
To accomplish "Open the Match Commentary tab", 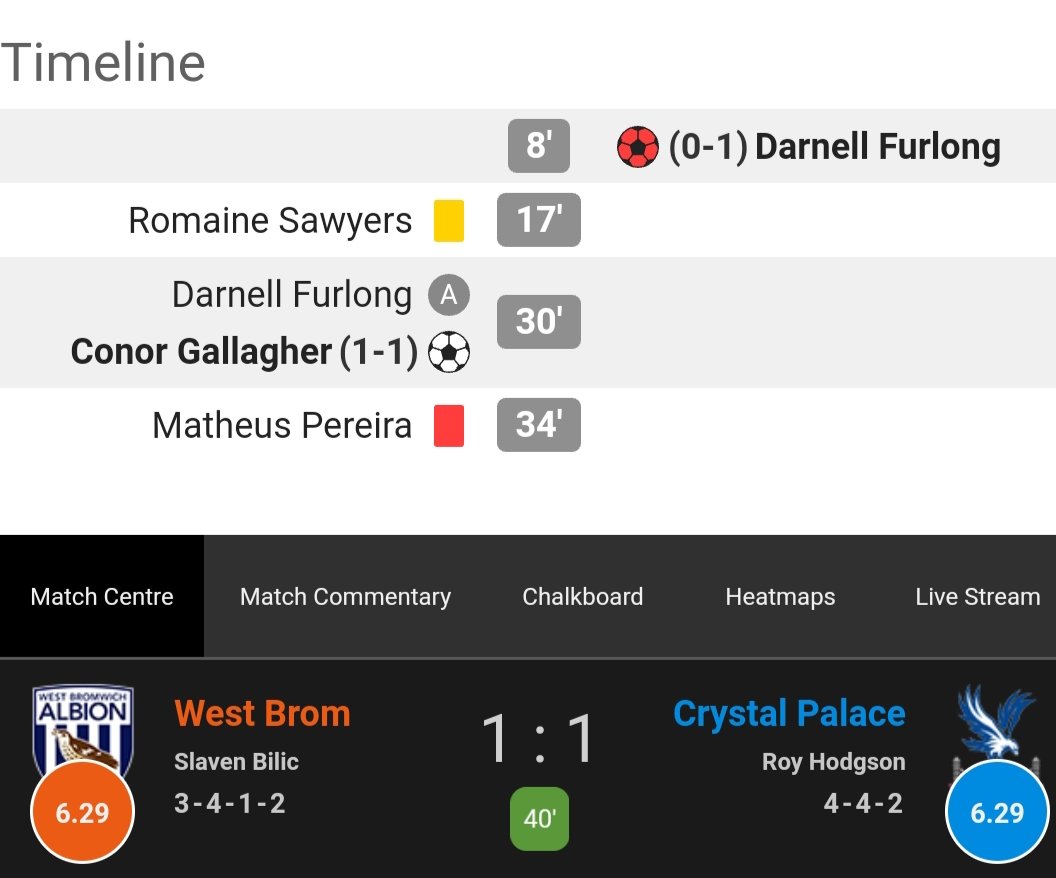I will 345,596.
